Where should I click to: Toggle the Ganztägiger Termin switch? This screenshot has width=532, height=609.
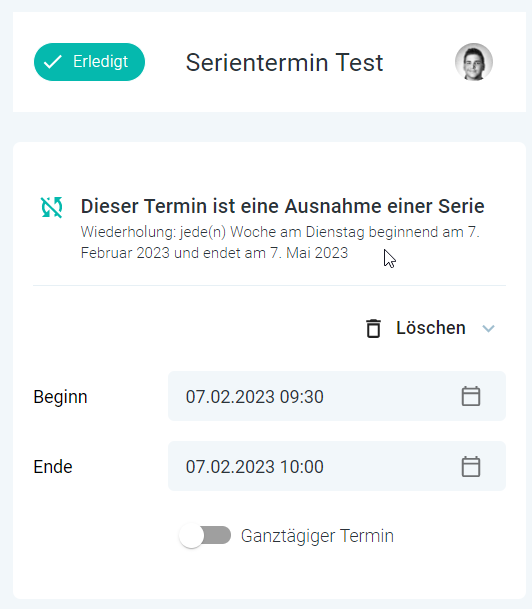[205, 536]
